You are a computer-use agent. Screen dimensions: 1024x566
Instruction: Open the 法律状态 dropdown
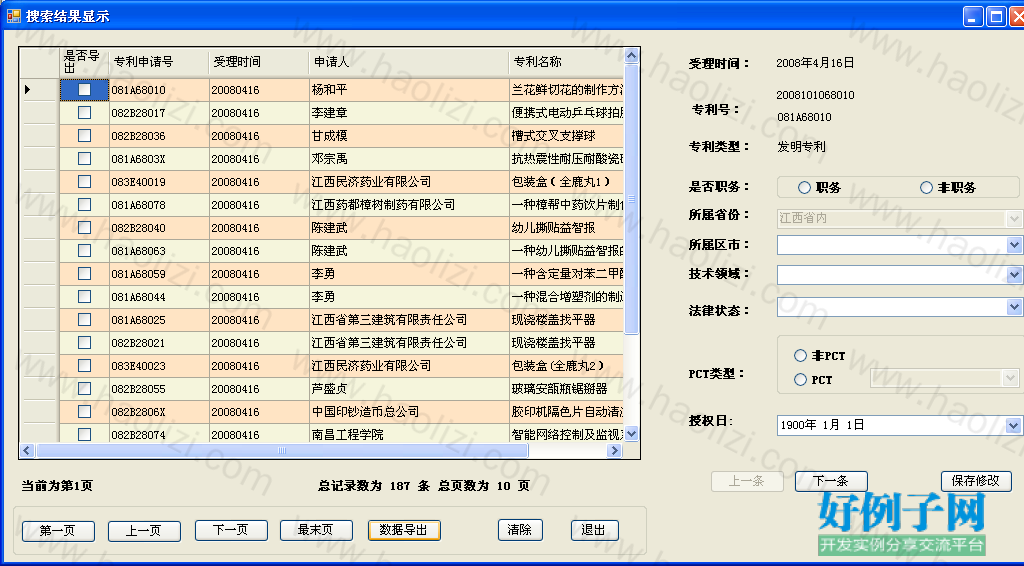[x=1013, y=306]
